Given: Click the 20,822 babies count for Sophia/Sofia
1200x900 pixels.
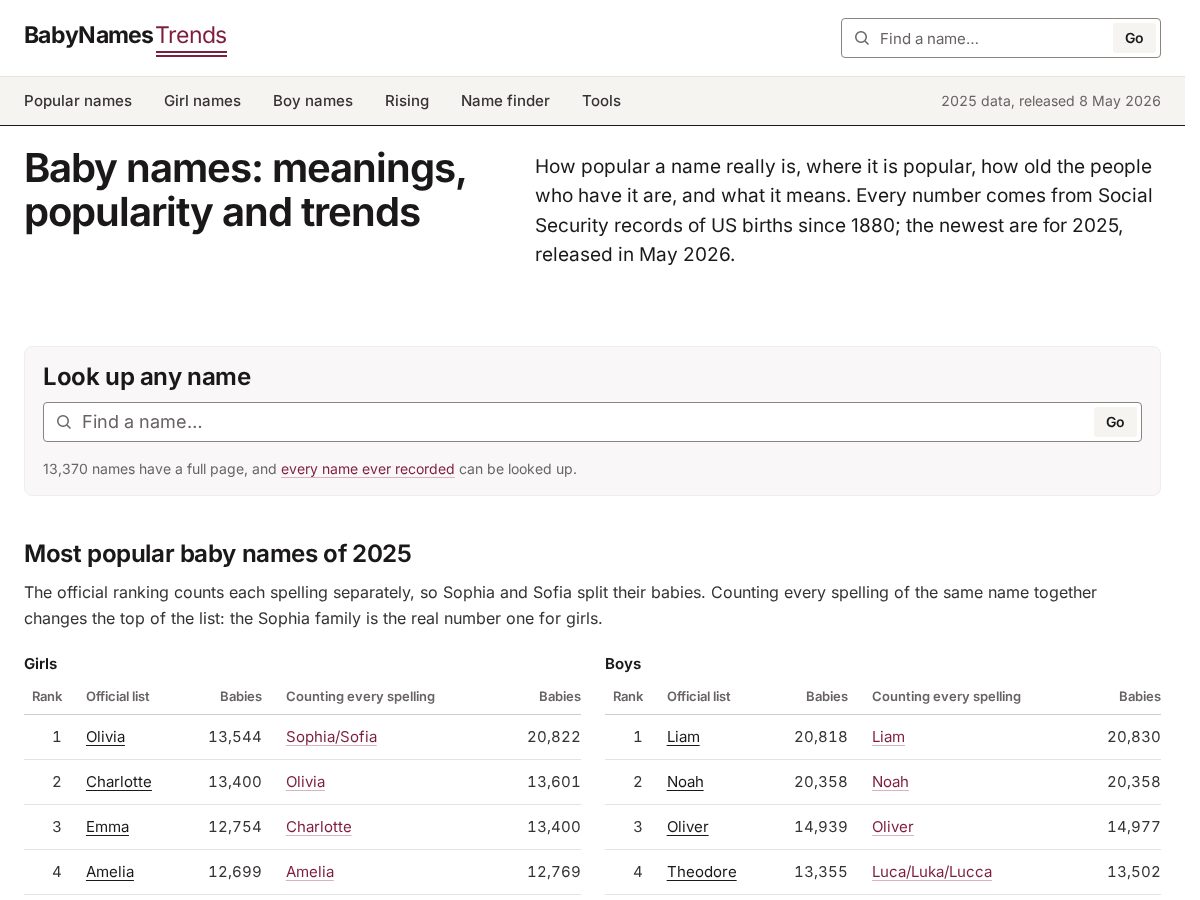Looking at the screenshot, I should [x=554, y=737].
